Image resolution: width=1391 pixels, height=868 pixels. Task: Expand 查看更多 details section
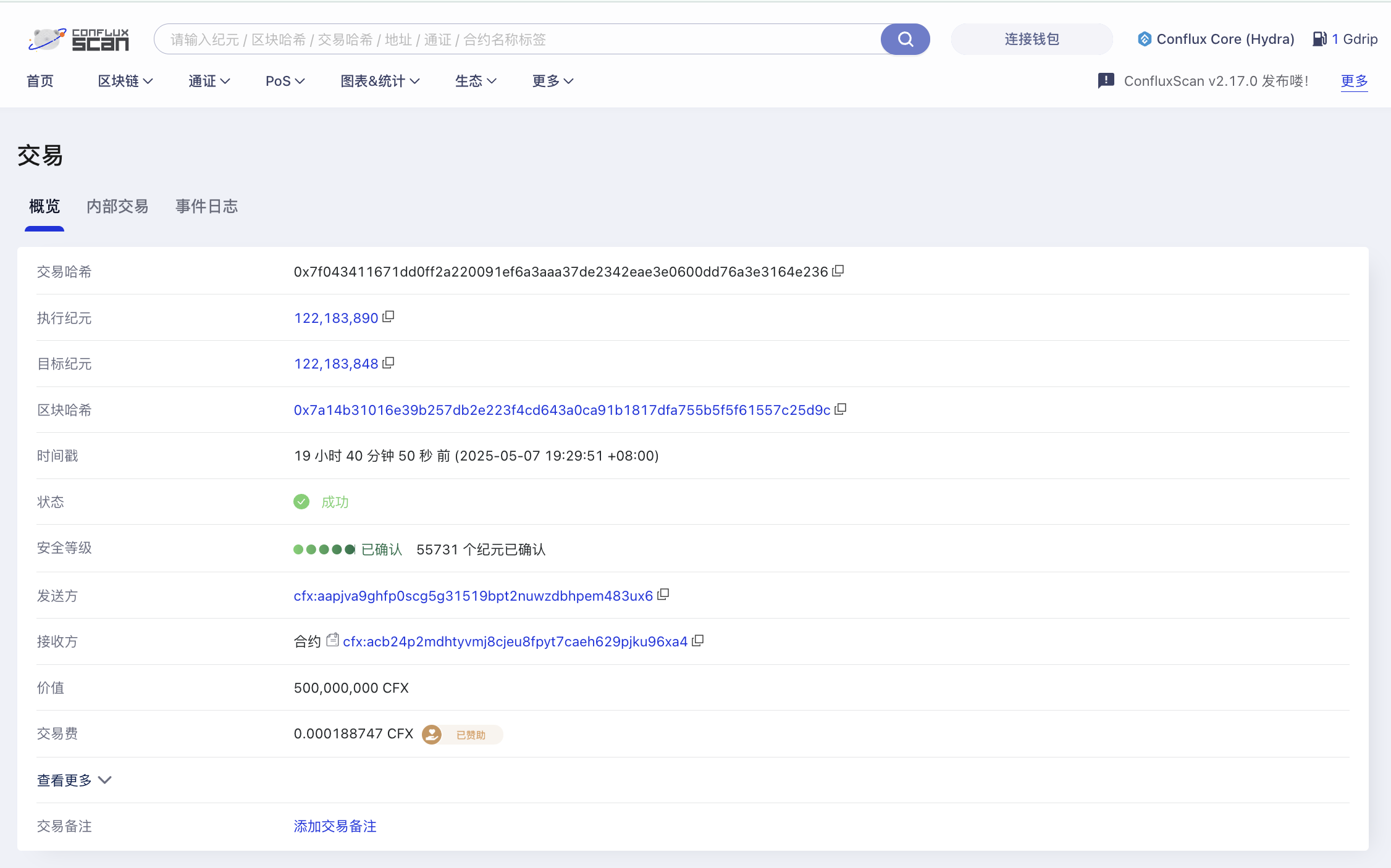pyautogui.click(x=74, y=780)
